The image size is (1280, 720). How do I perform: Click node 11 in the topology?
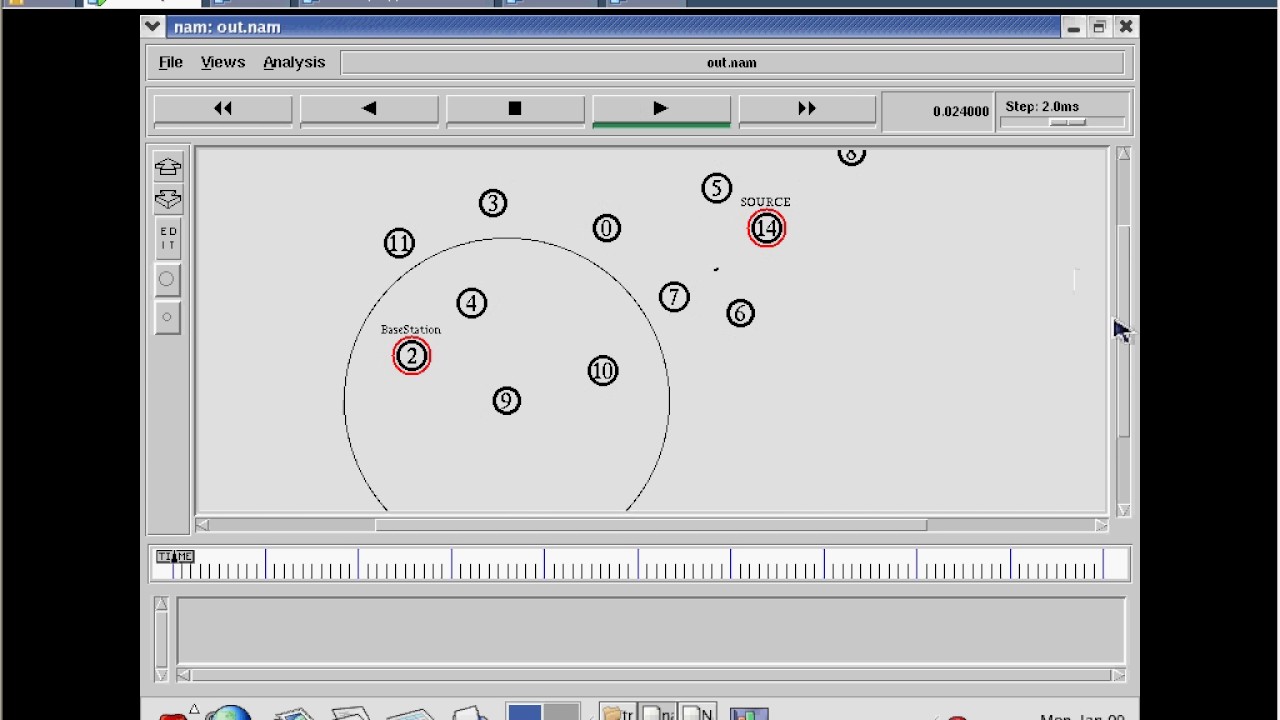399,244
